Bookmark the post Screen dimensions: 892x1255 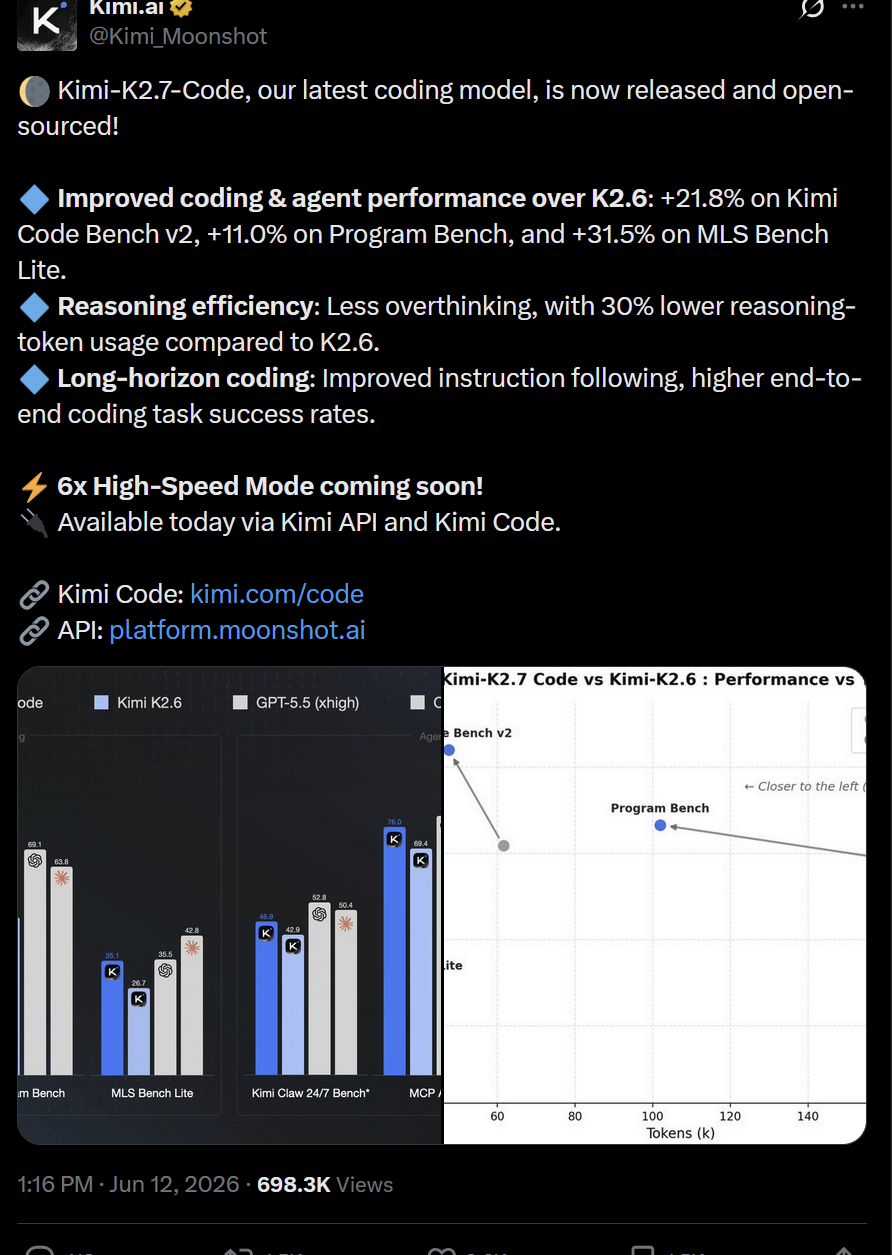(x=645, y=1250)
